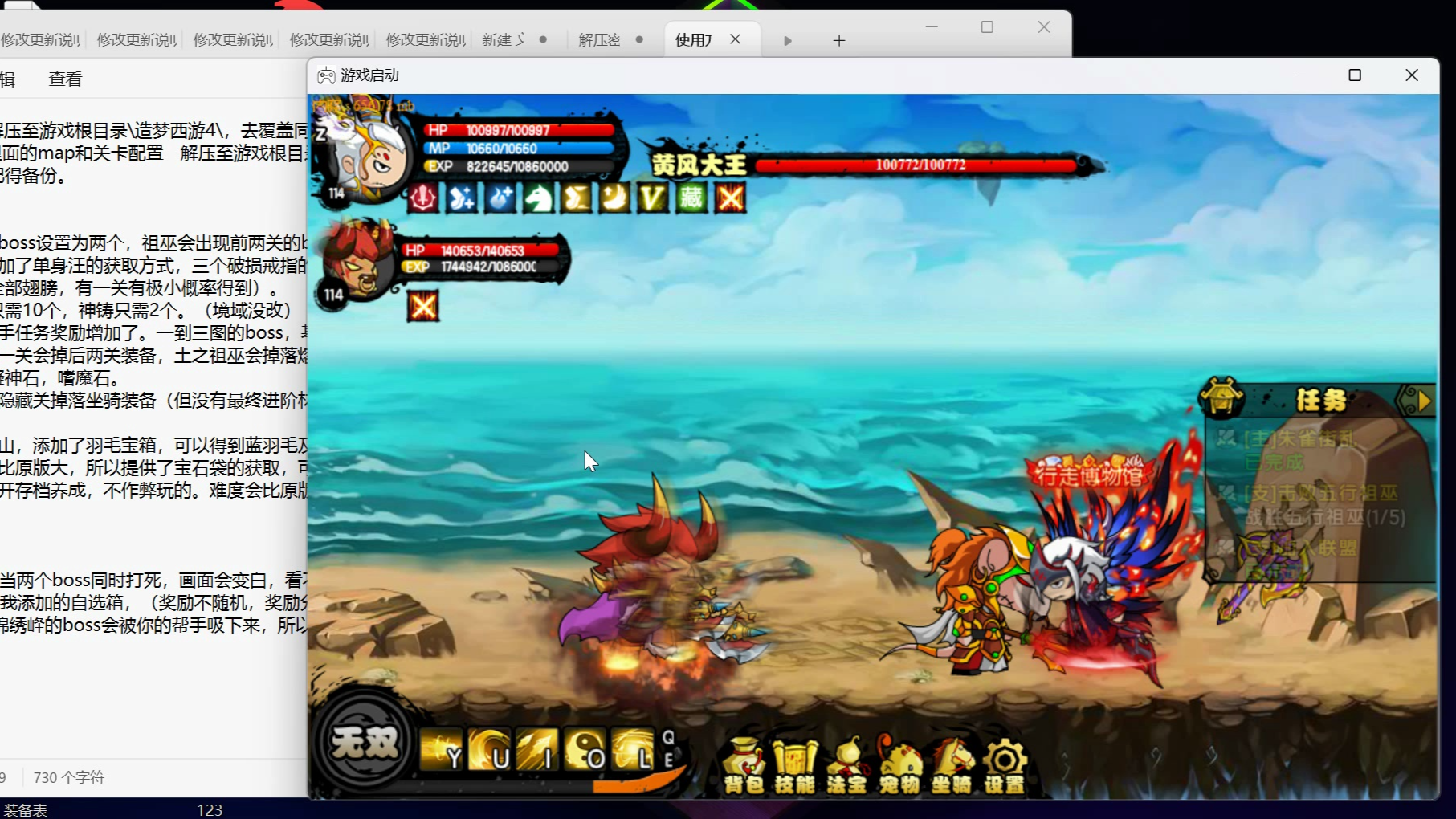The height and width of the screenshot is (819, 1456).
Task: Click the boss health bar 100772/100772
Action: (917, 165)
